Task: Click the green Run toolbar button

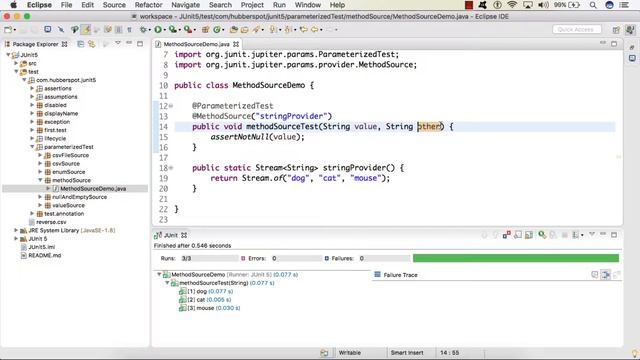Action: click(158, 29)
